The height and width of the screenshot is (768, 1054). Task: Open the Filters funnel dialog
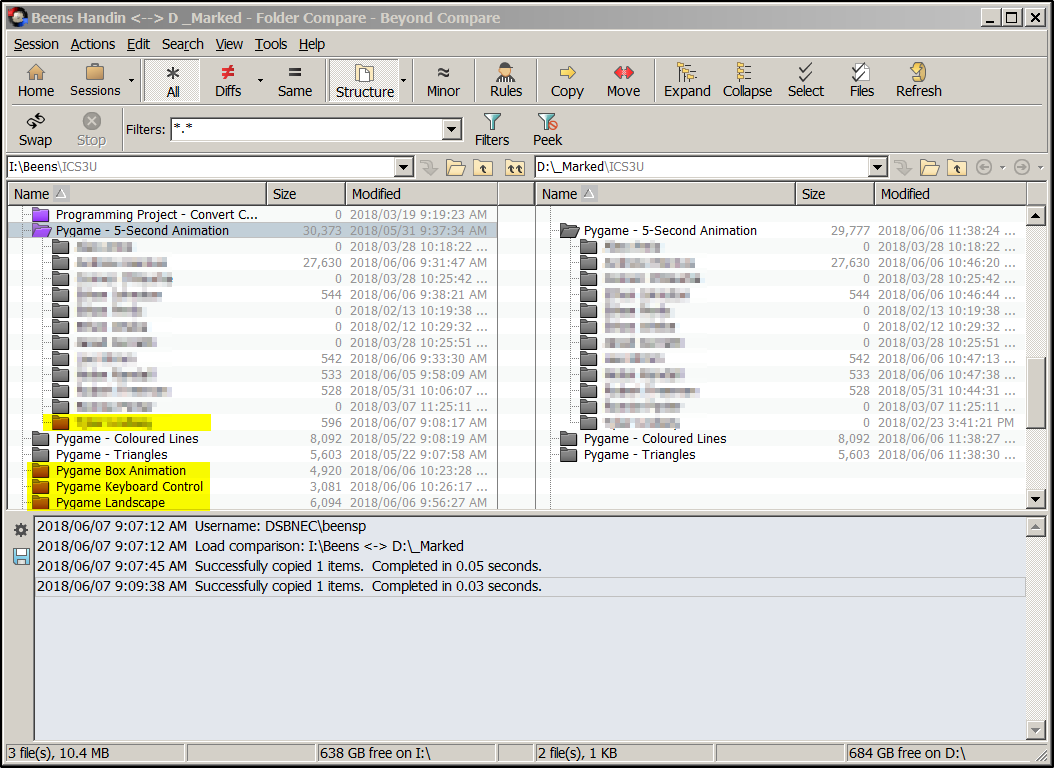[x=492, y=130]
